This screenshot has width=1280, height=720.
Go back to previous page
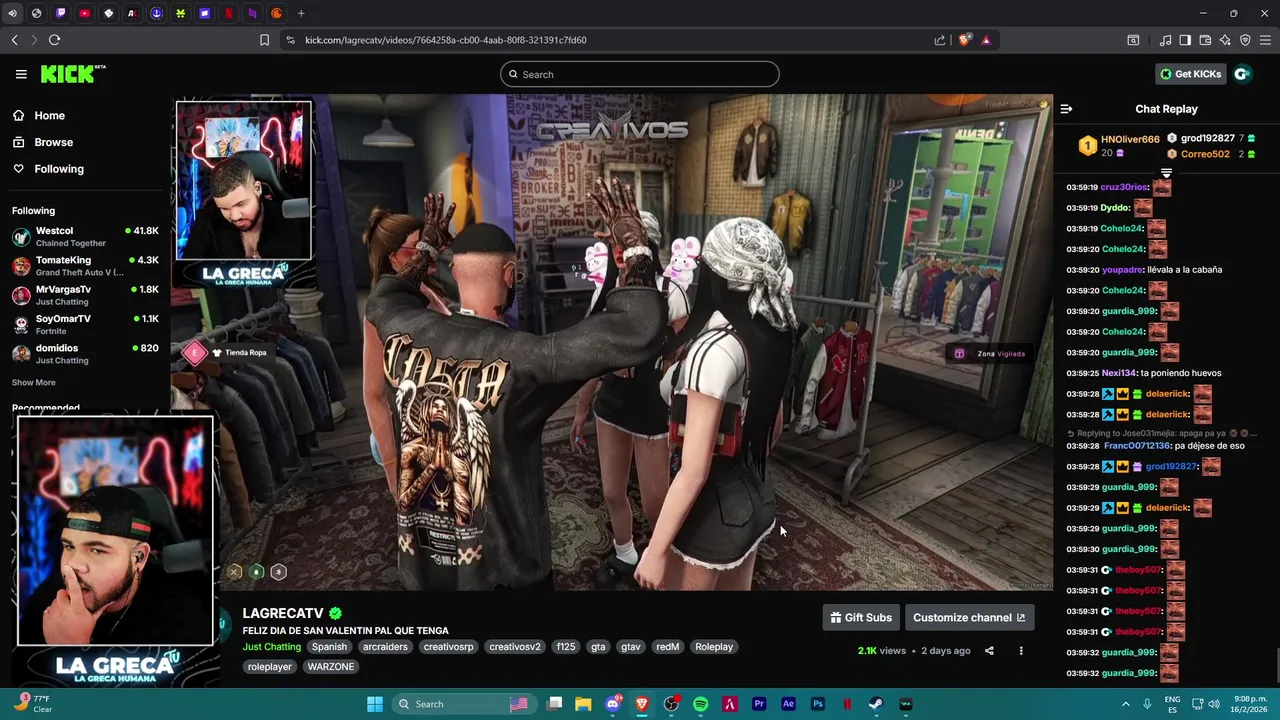(14, 40)
